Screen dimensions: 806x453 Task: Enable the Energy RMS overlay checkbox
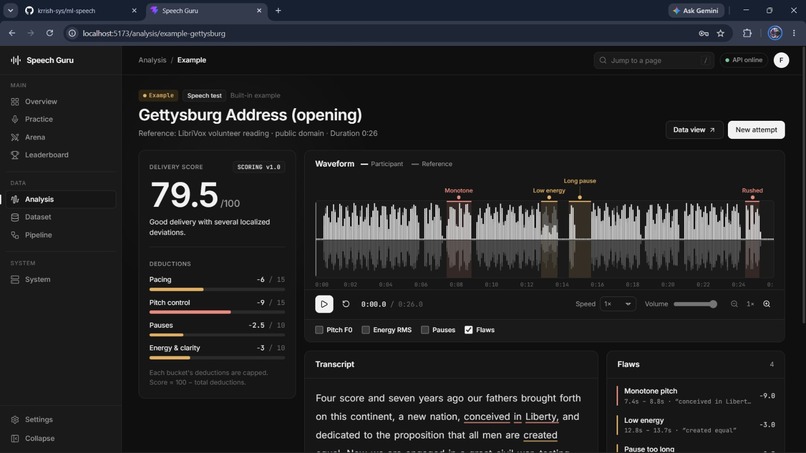pyautogui.click(x=365, y=330)
